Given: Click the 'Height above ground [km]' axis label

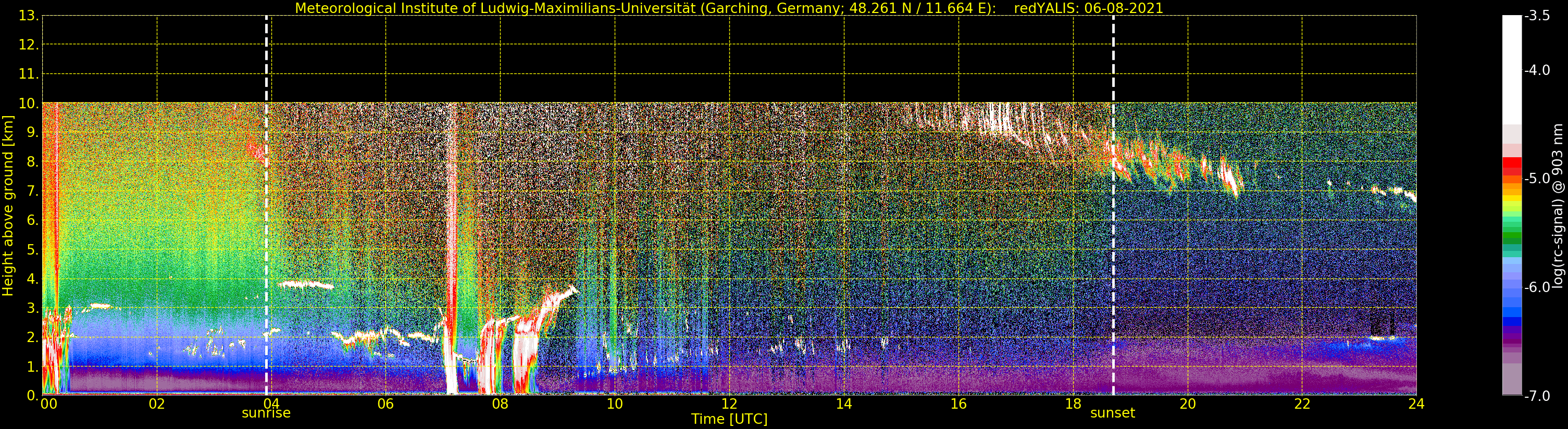Looking at the screenshot, I should (x=8, y=206).
